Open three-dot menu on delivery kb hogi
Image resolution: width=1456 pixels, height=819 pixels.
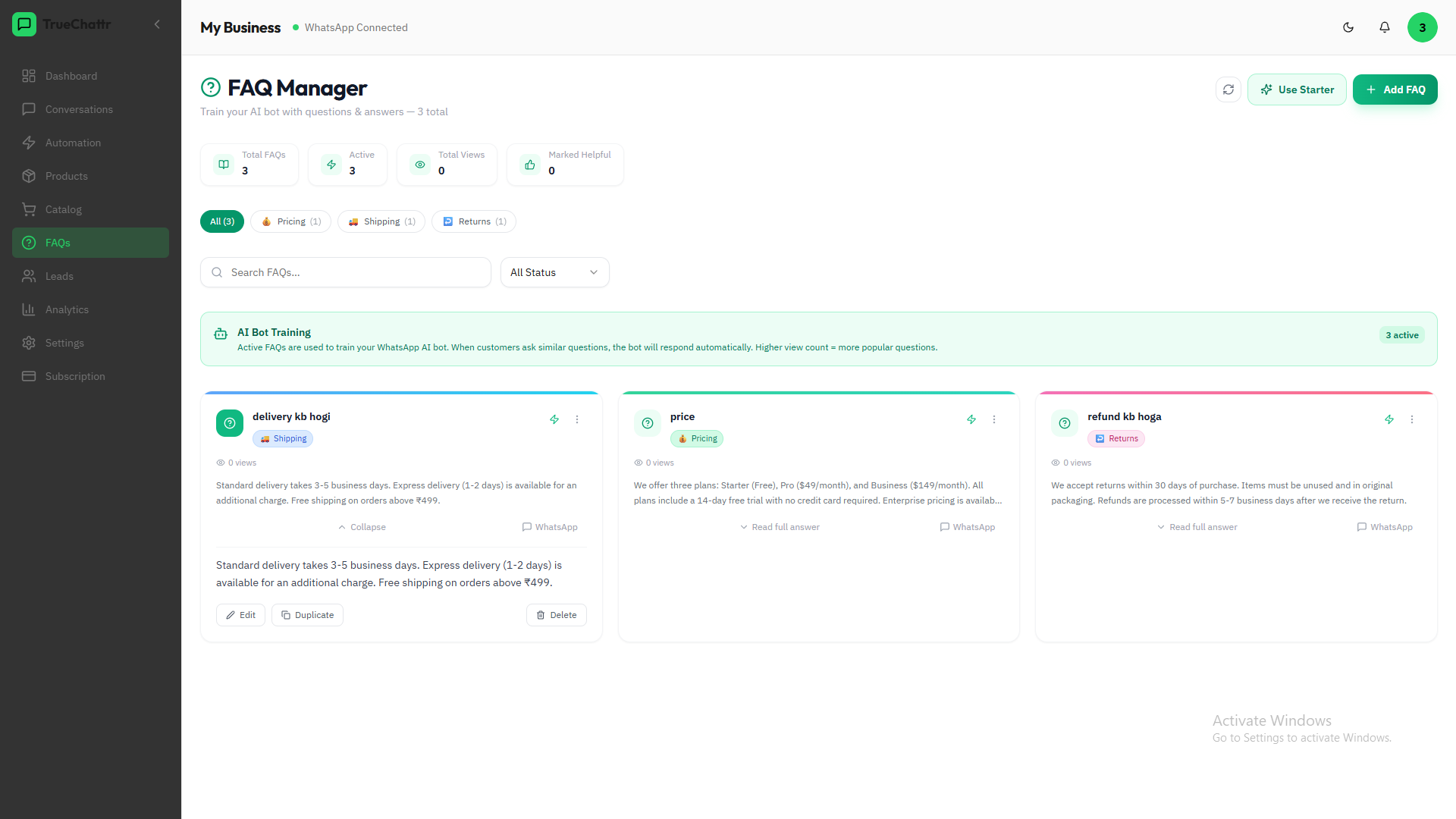(577, 419)
